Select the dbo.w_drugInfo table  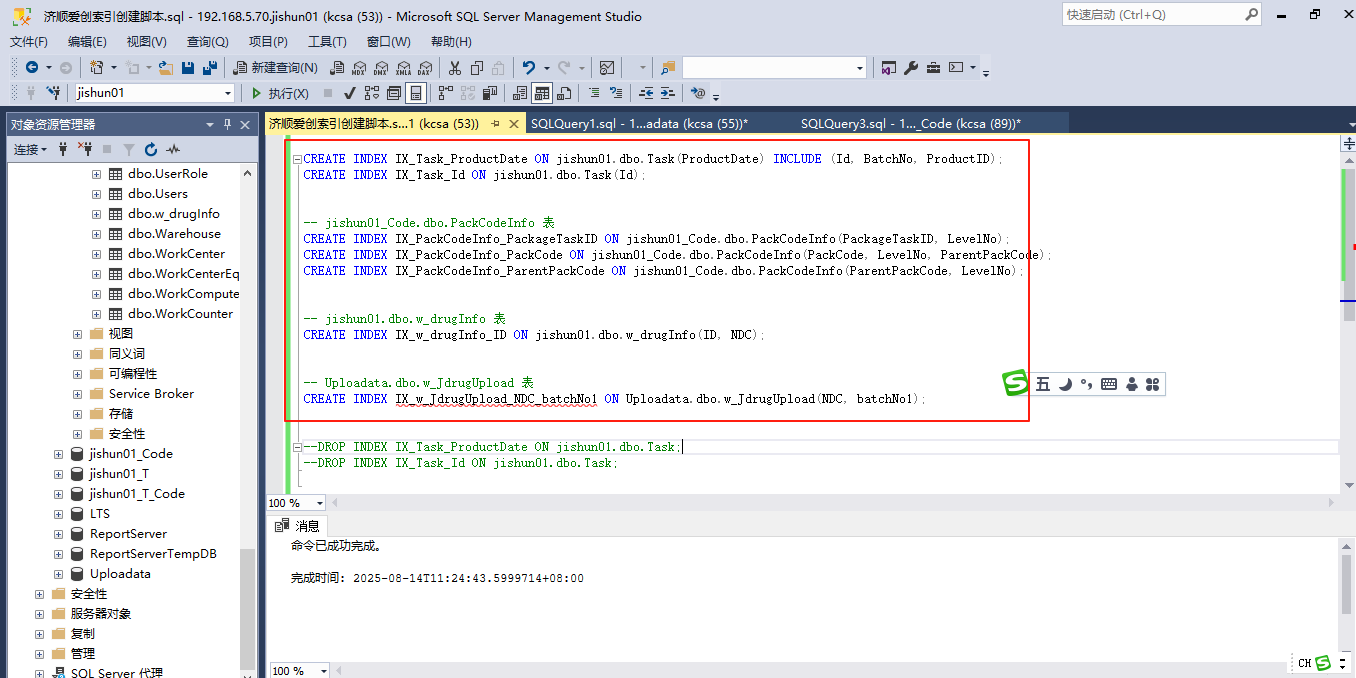(x=174, y=213)
